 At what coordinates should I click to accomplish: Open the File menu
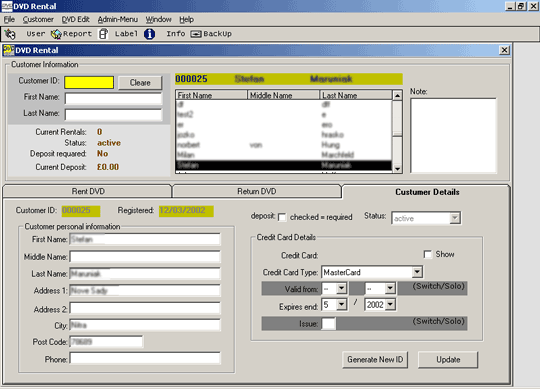pyautogui.click(x=9, y=19)
